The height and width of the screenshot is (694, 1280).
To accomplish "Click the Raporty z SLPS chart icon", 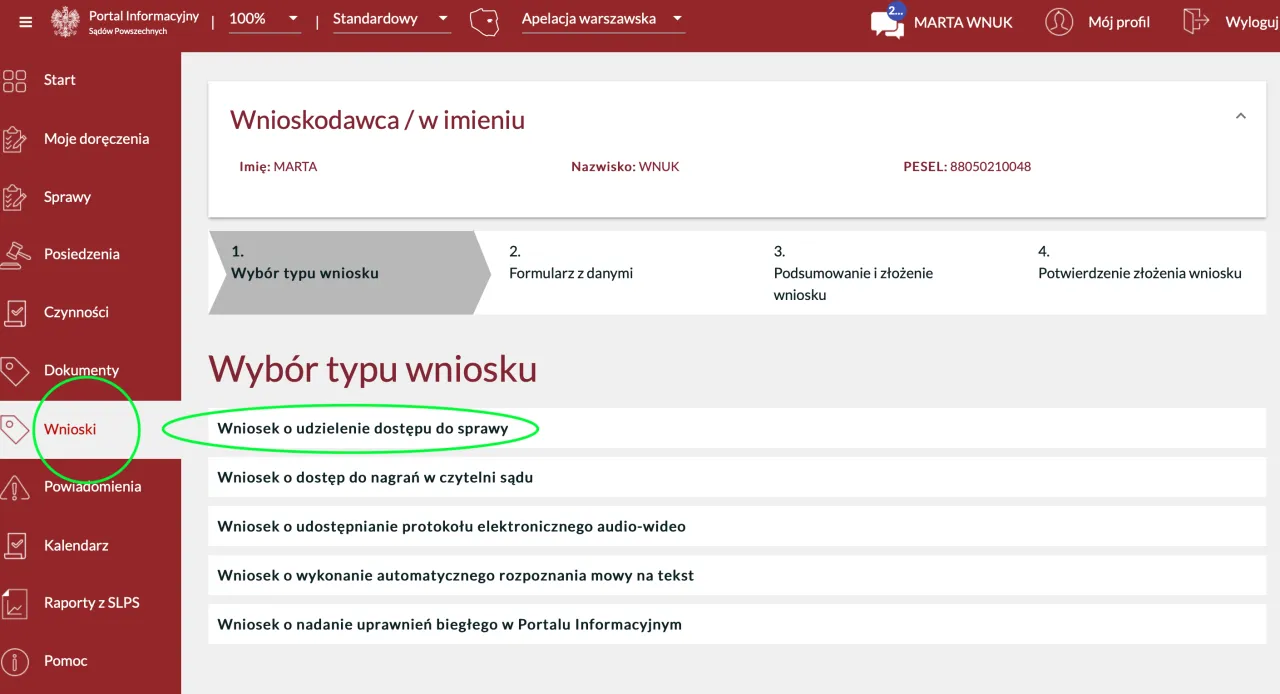I will coord(16,602).
